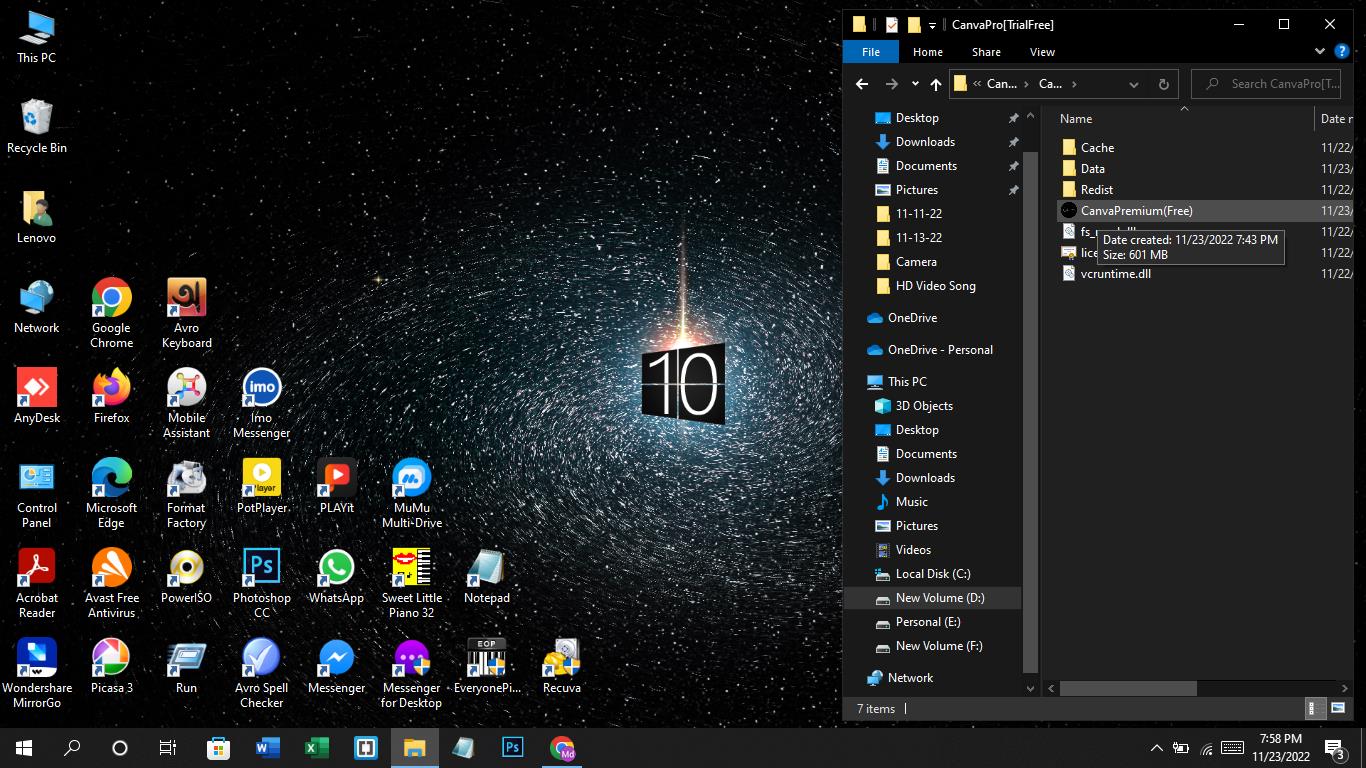1366x768 pixels.
Task: Refresh the folder using address bar icon
Action: (1163, 84)
